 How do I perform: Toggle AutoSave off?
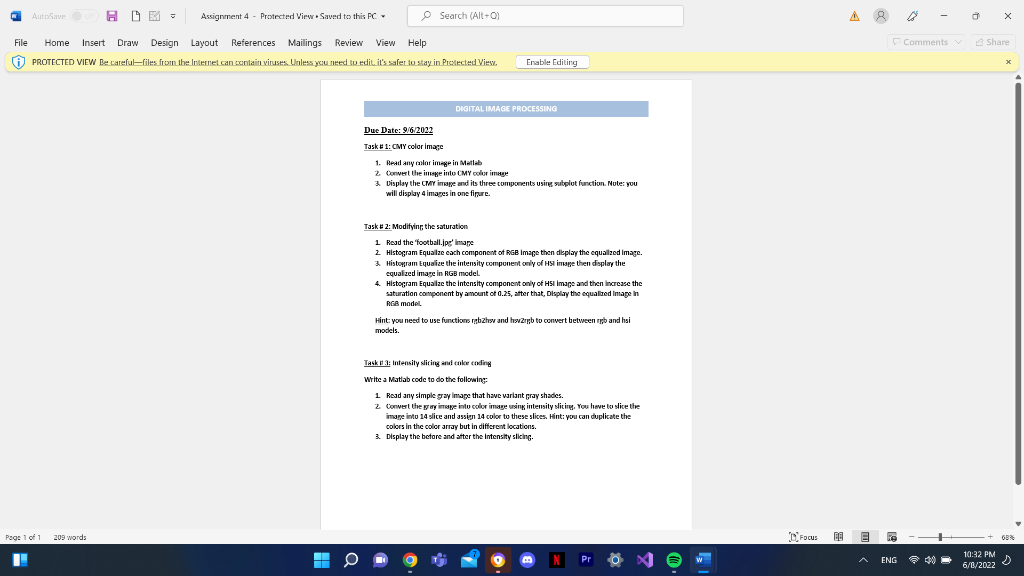(81, 15)
